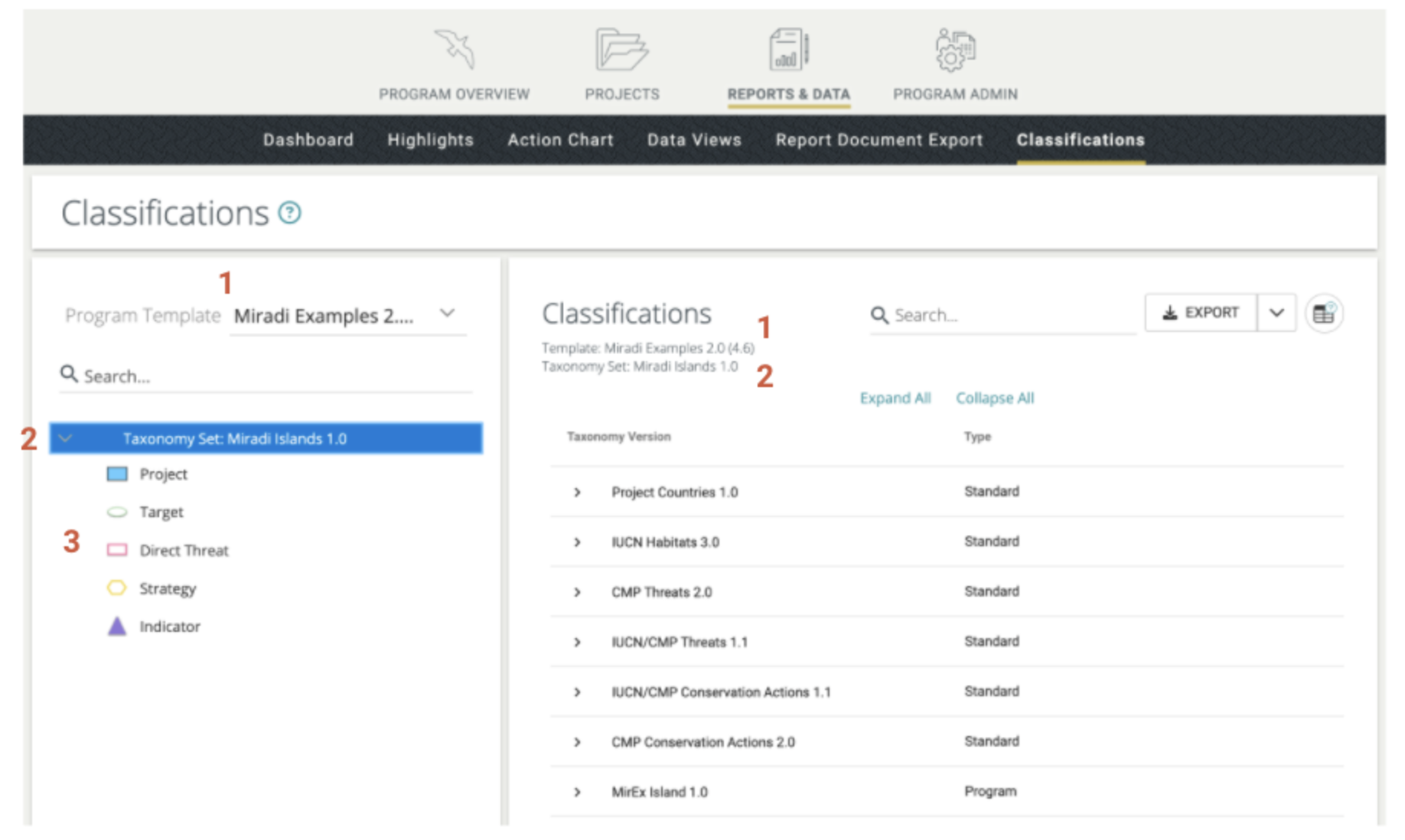The height and width of the screenshot is (840, 1405).
Task: Select the yellow Strategy hexagon icon
Action: click(116, 588)
